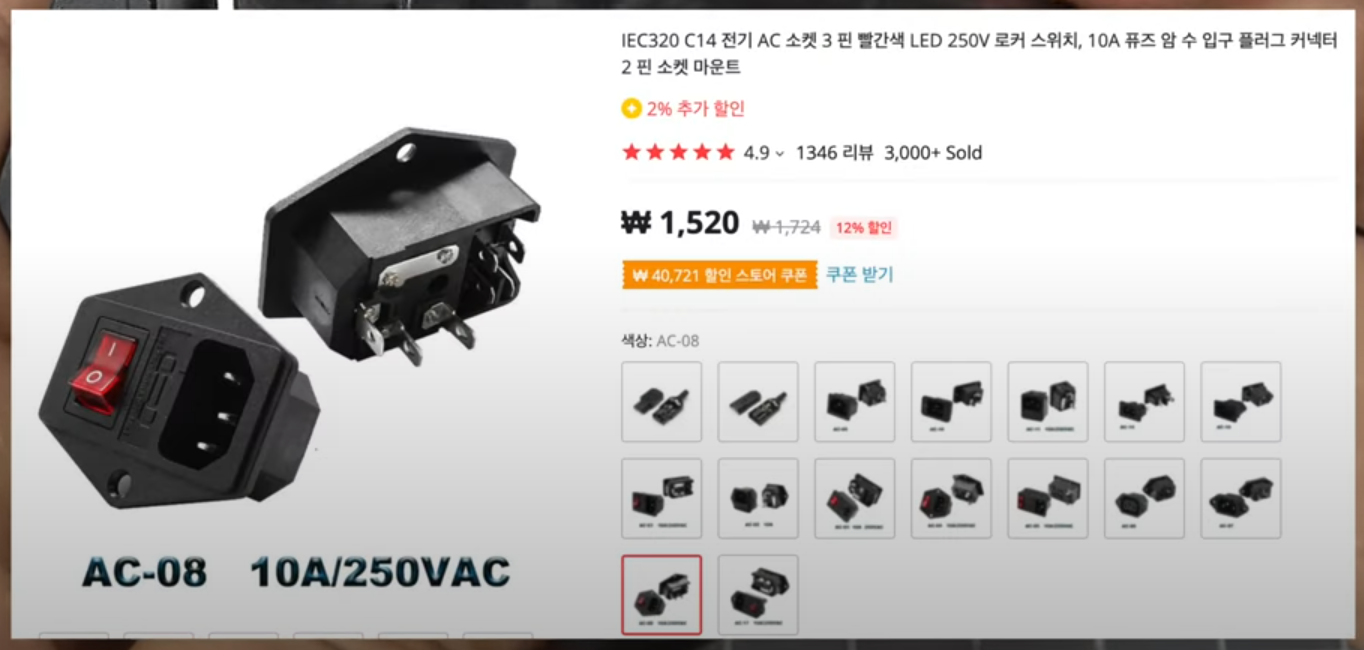Click the orange ₩40,721 store coupon badge
Viewport: 1364px width, 650px height.
pyautogui.click(x=719, y=275)
